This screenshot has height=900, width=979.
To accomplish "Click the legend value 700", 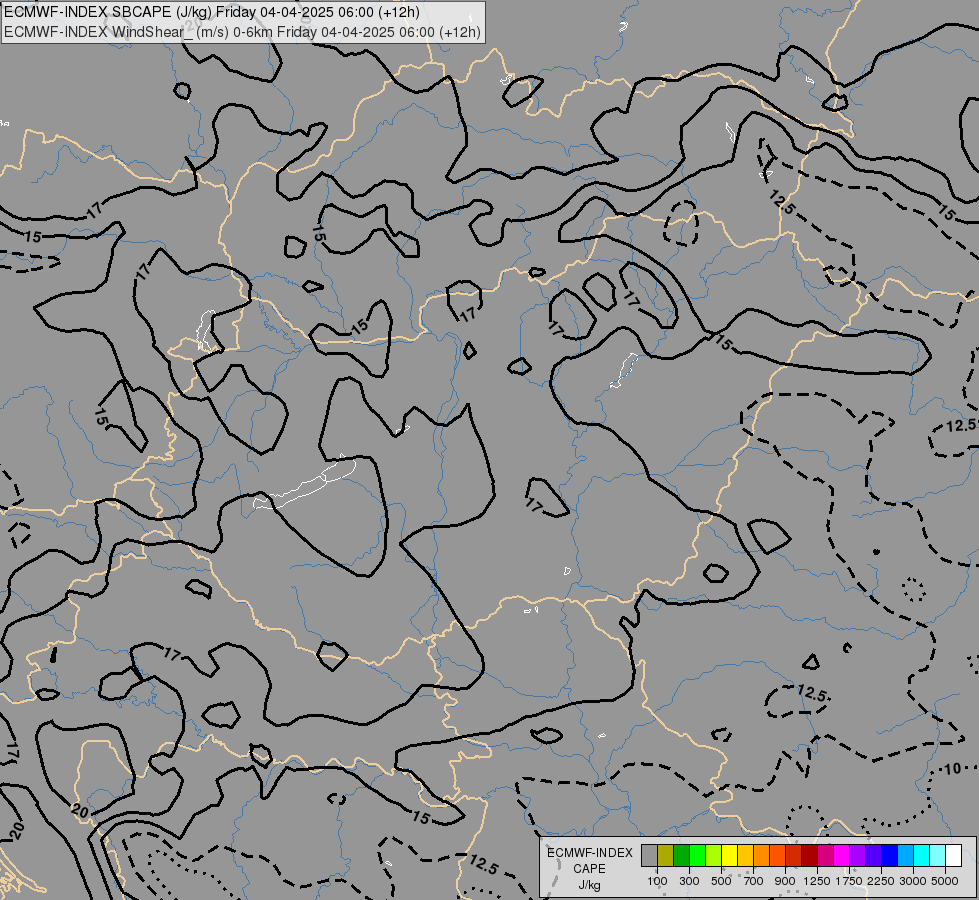I will [x=754, y=881].
